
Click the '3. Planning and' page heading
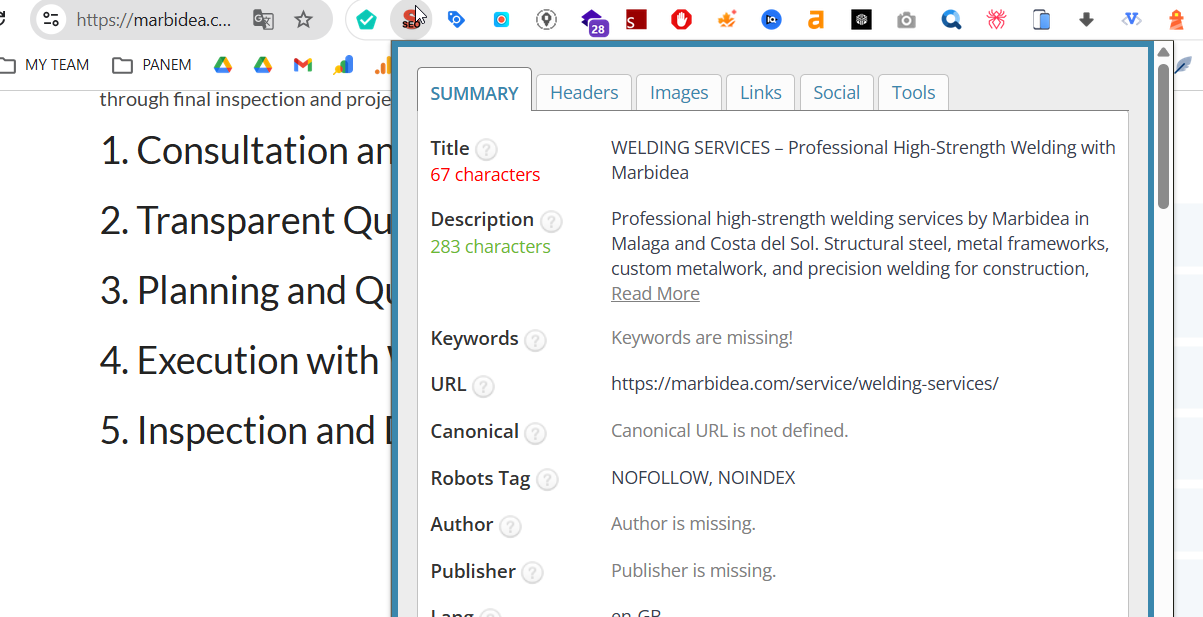pos(245,291)
